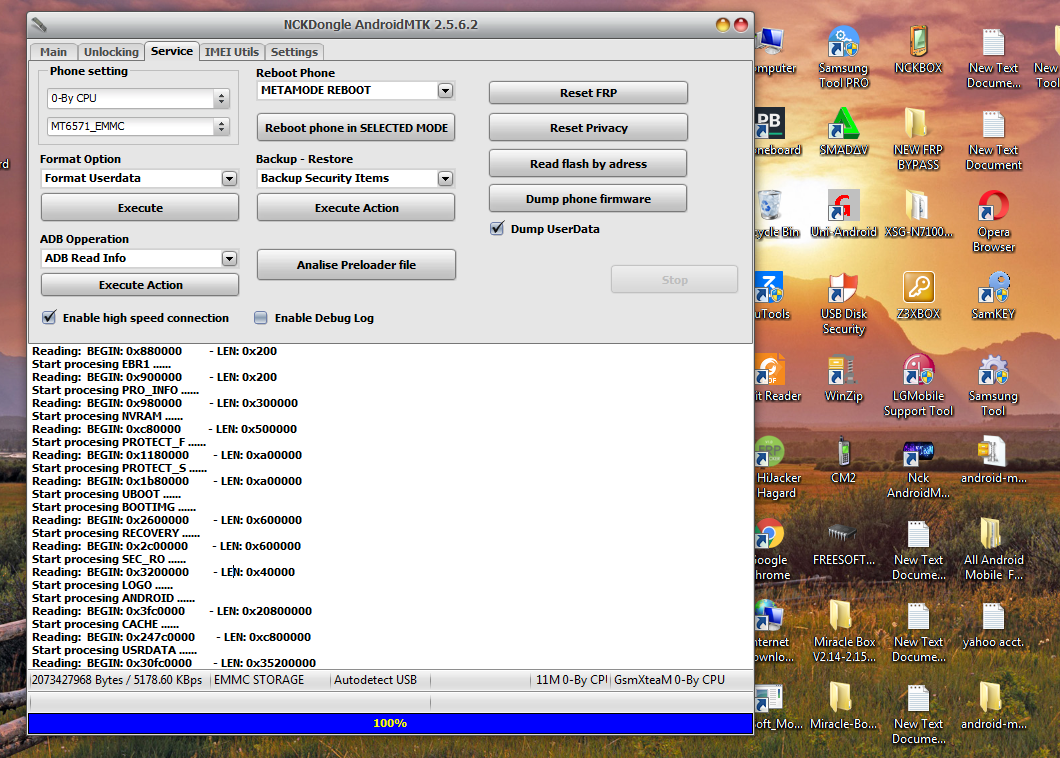Open XSG-N7100 archive icon

click(x=918, y=214)
